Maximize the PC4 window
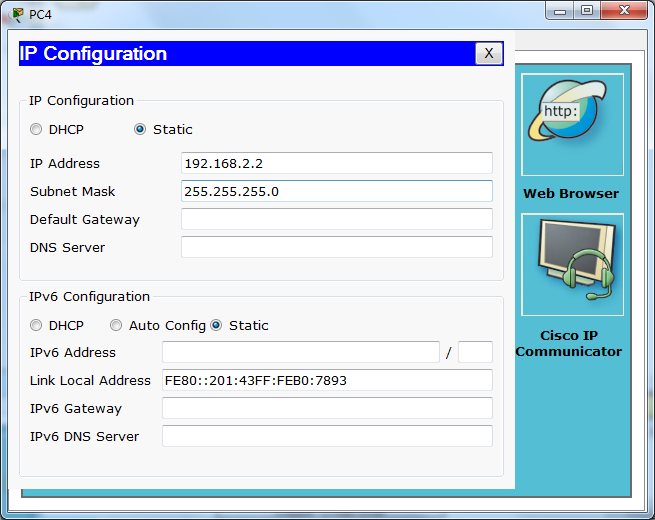 tap(587, 11)
